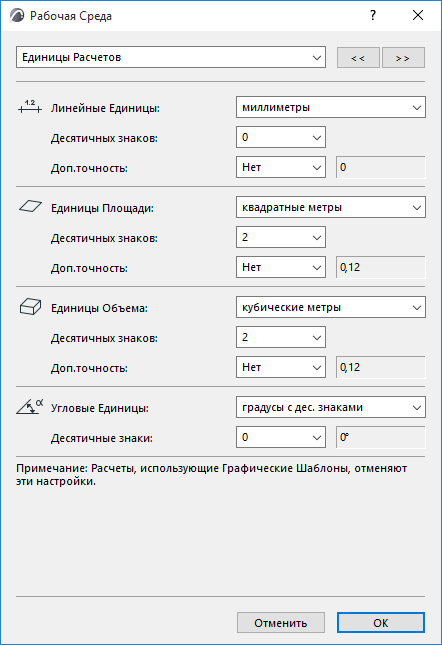Viewport: 442px width, 645px height.
Task: Open the квадратные метры area units dropdown
Action: click(x=331, y=207)
